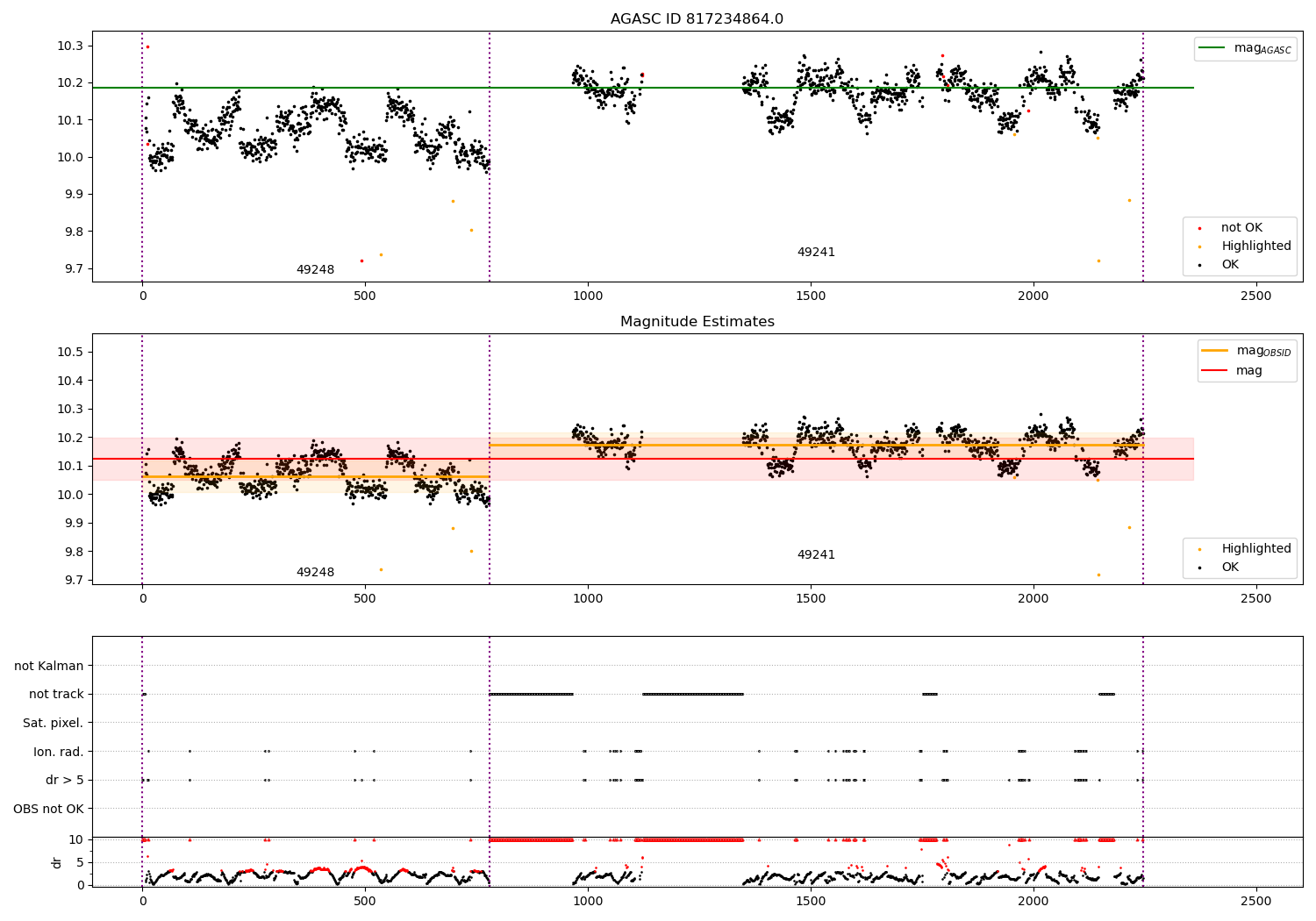Click the title 'AGASC ID 817234864.0'
Image resolution: width=1316 pixels, height=921 pixels.
tap(697, 19)
